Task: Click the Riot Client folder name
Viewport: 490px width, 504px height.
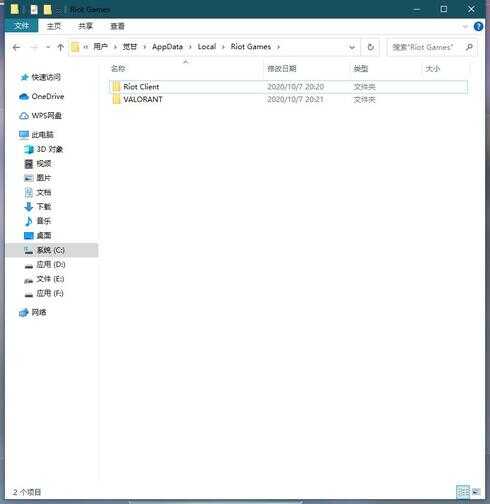Action: (x=141, y=87)
